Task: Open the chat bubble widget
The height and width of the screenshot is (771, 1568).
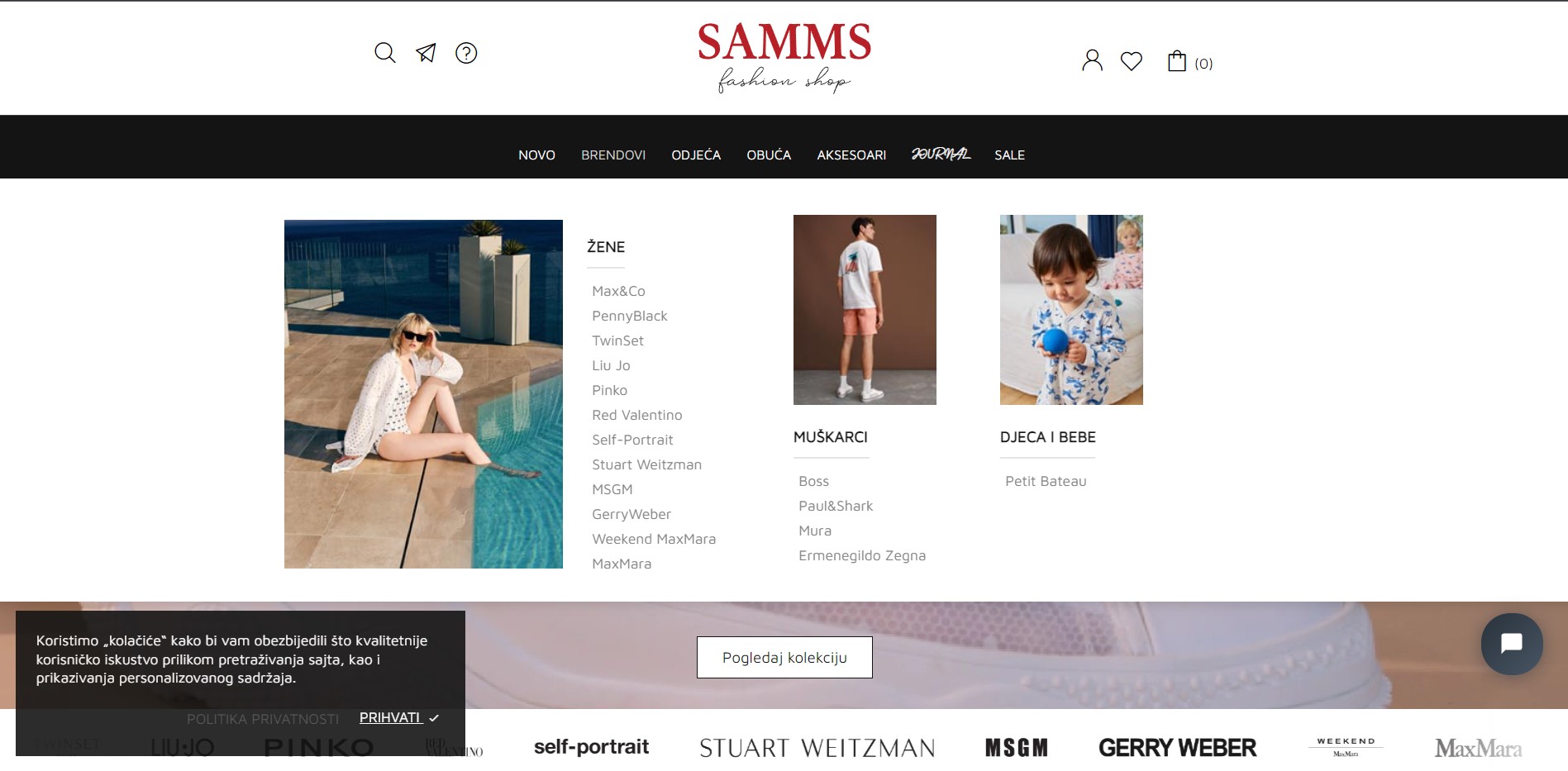Action: click(1512, 644)
